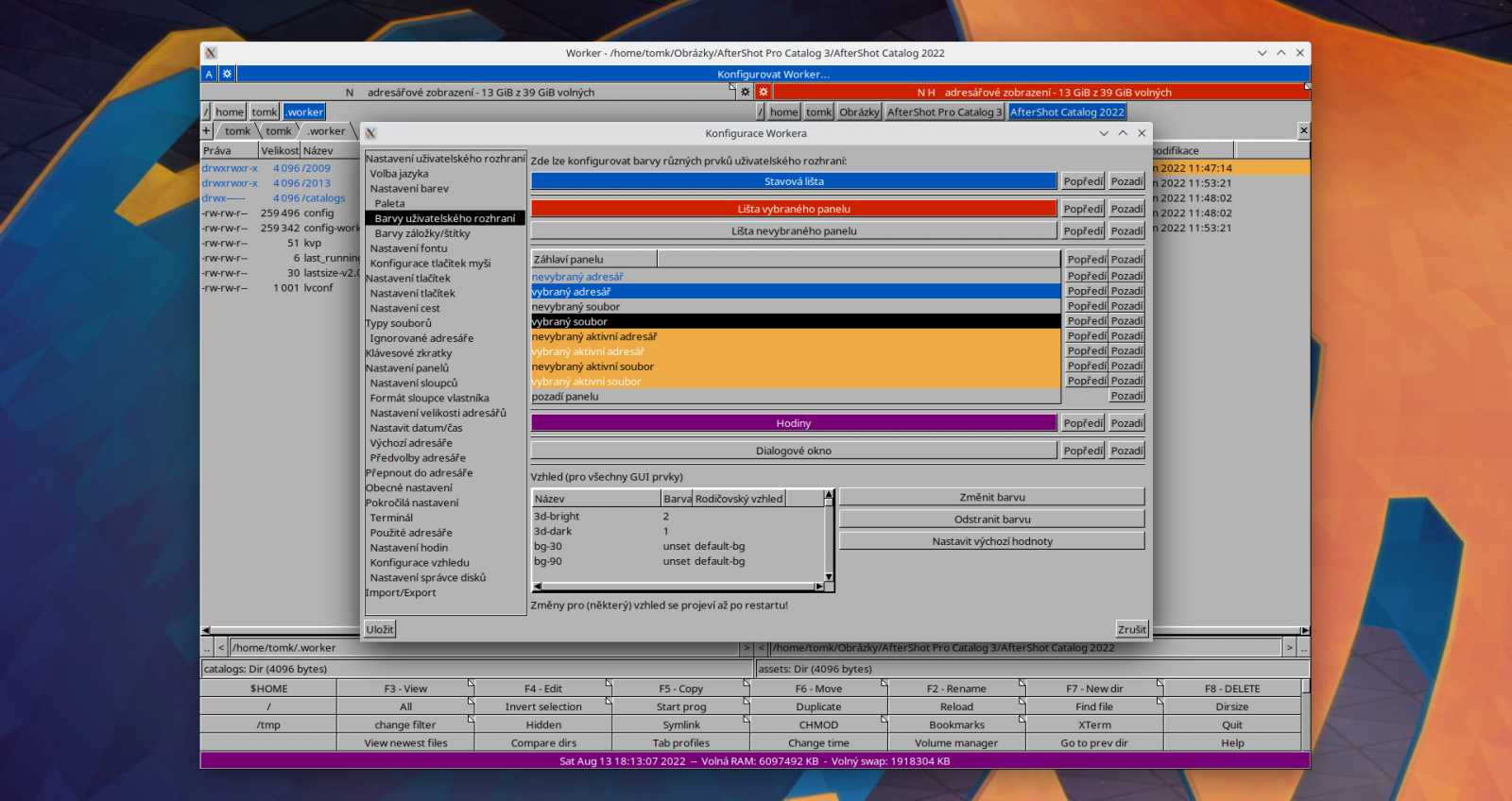This screenshot has height=801, width=1512.
Task: Click the left panel's gear settings icon
Action: pos(745,92)
